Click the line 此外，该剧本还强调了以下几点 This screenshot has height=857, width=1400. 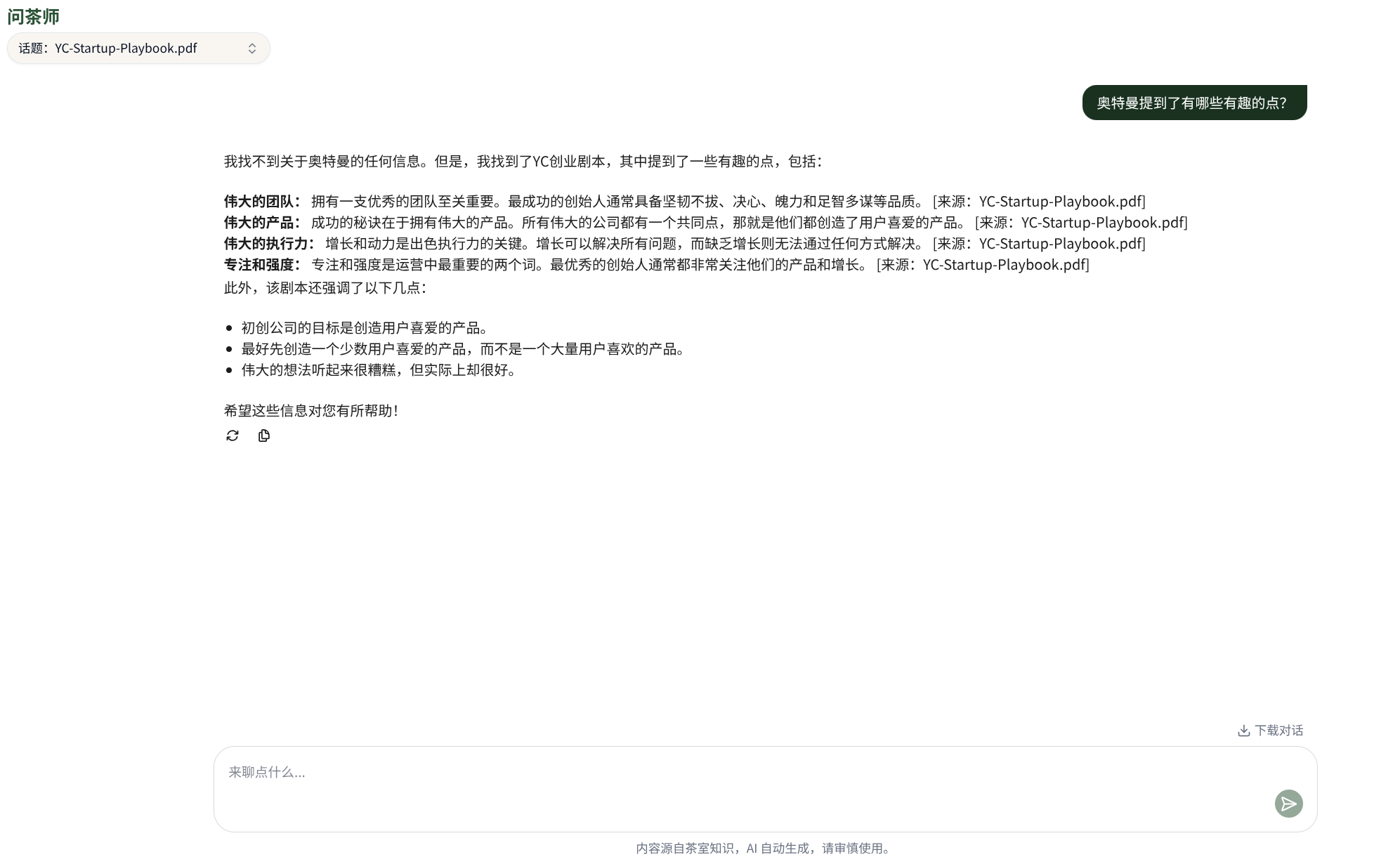(326, 288)
